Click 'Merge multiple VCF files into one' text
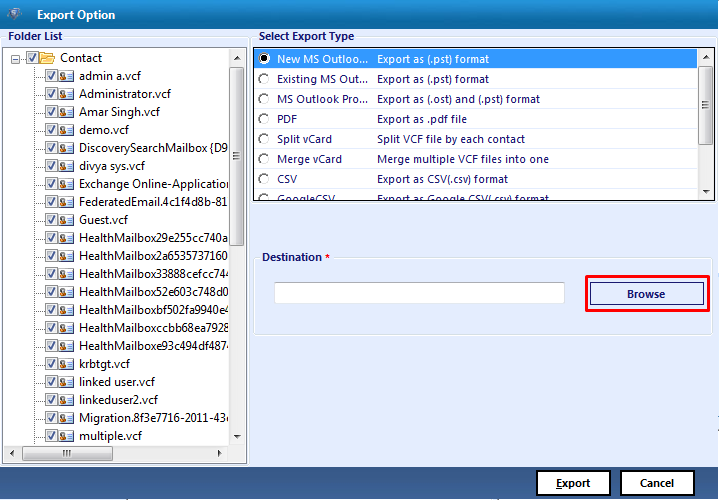The width and height of the screenshot is (719, 500). point(463,159)
